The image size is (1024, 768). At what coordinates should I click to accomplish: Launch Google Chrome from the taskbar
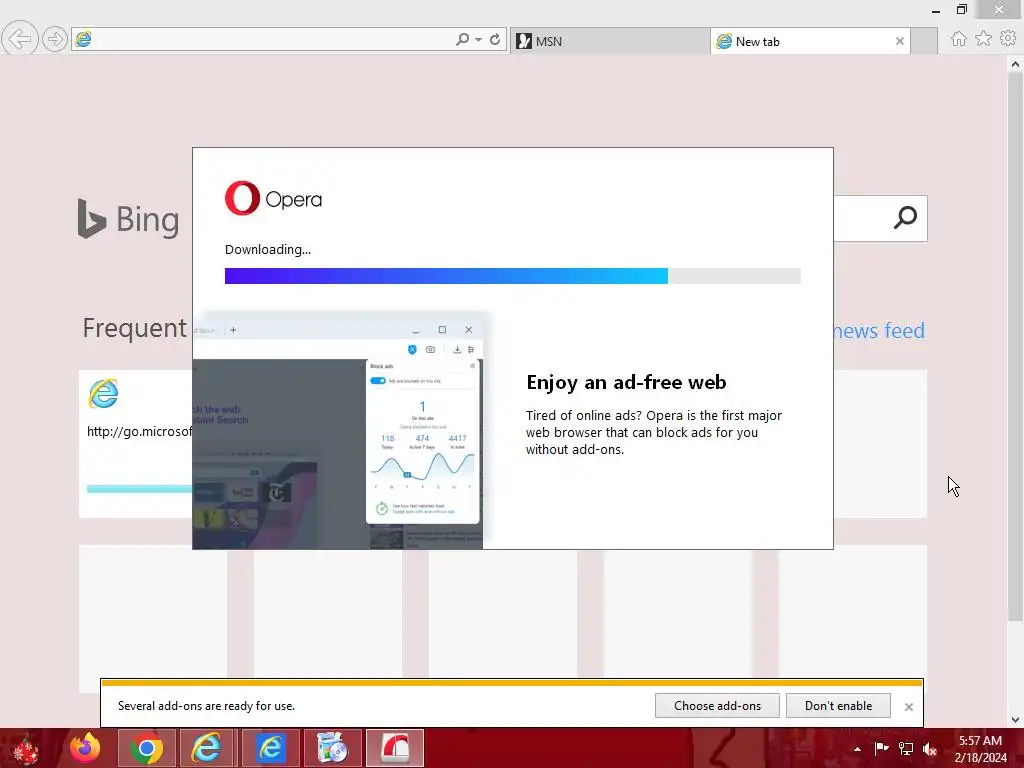[x=146, y=748]
